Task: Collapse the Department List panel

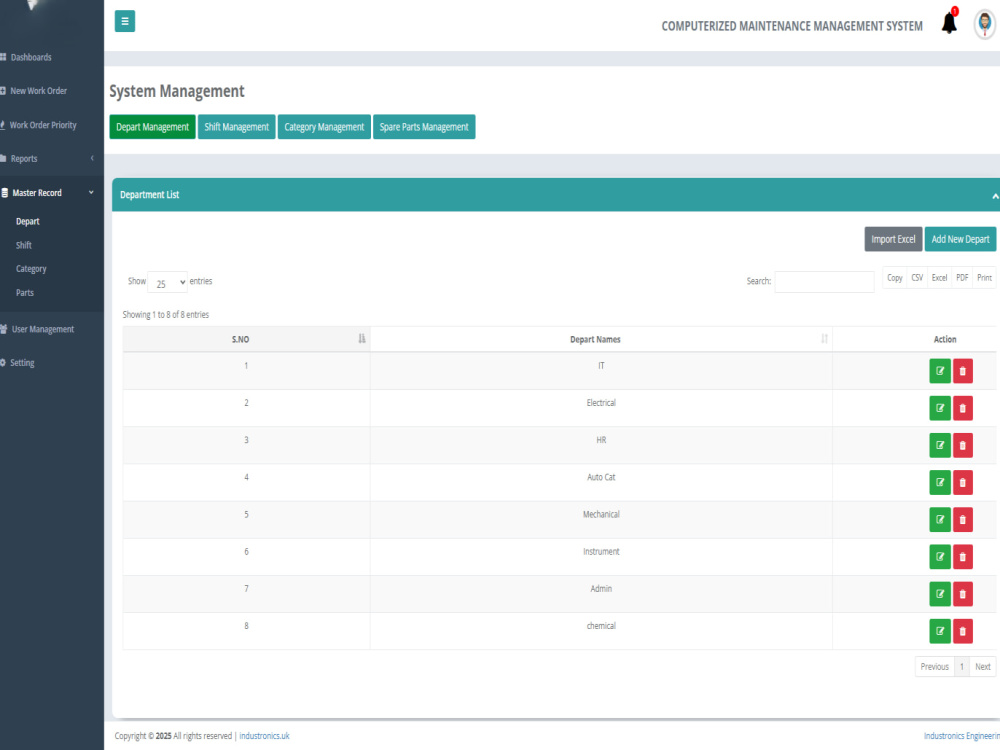Action: (995, 196)
